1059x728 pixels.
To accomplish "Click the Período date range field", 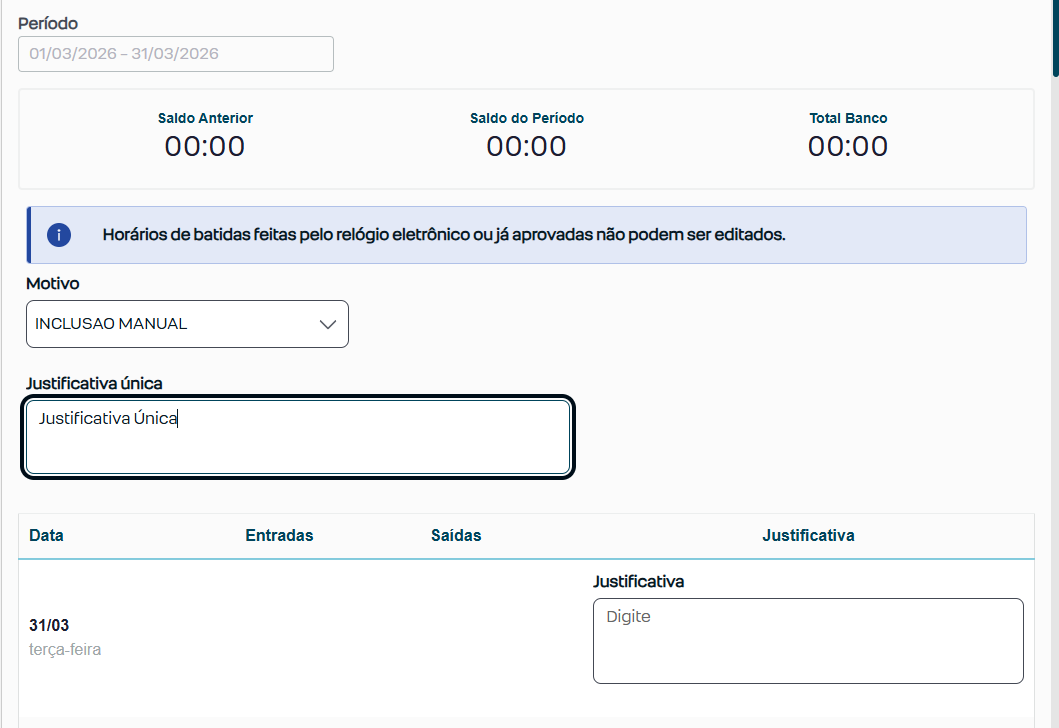I will pyautogui.click(x=176, y=54).
